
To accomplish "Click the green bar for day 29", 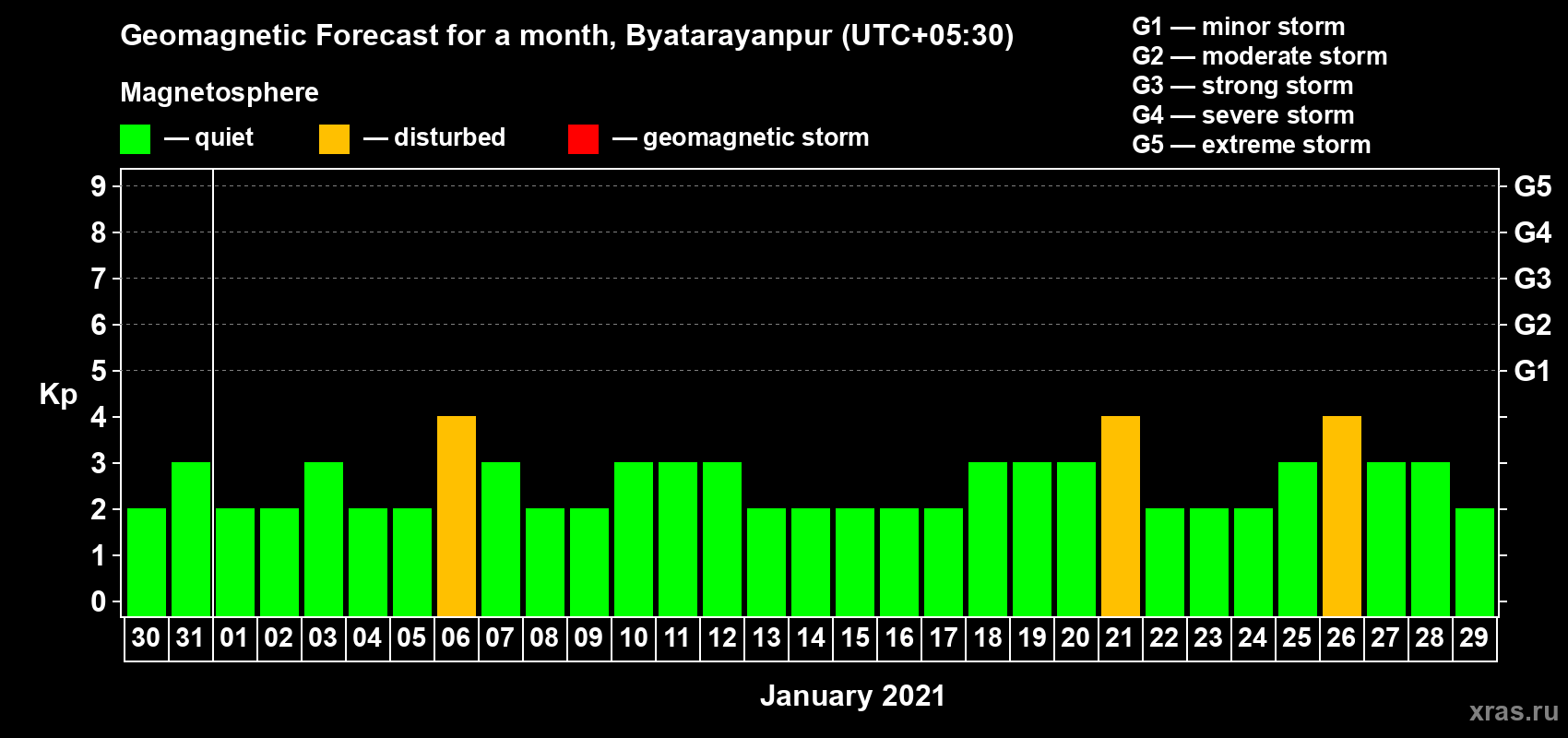I will point(1475,562).
